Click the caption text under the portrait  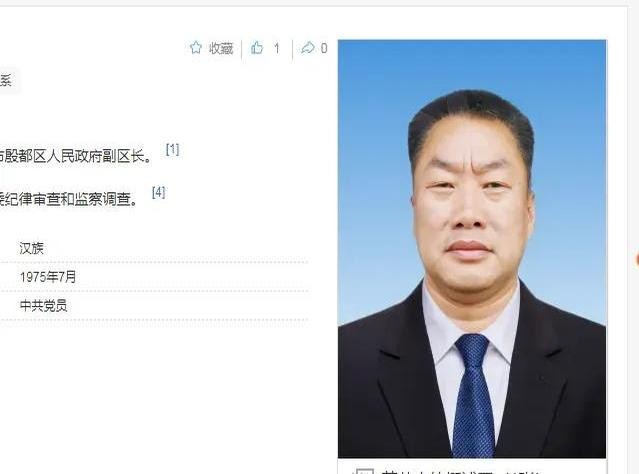point(461,472)
